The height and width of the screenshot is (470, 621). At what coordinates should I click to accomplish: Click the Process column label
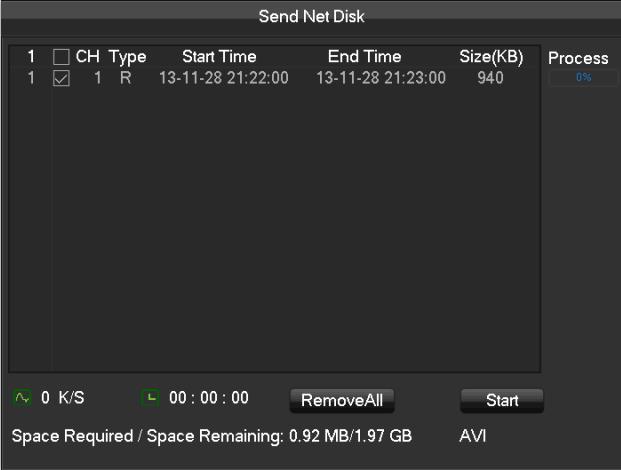(x=578, y=58)
